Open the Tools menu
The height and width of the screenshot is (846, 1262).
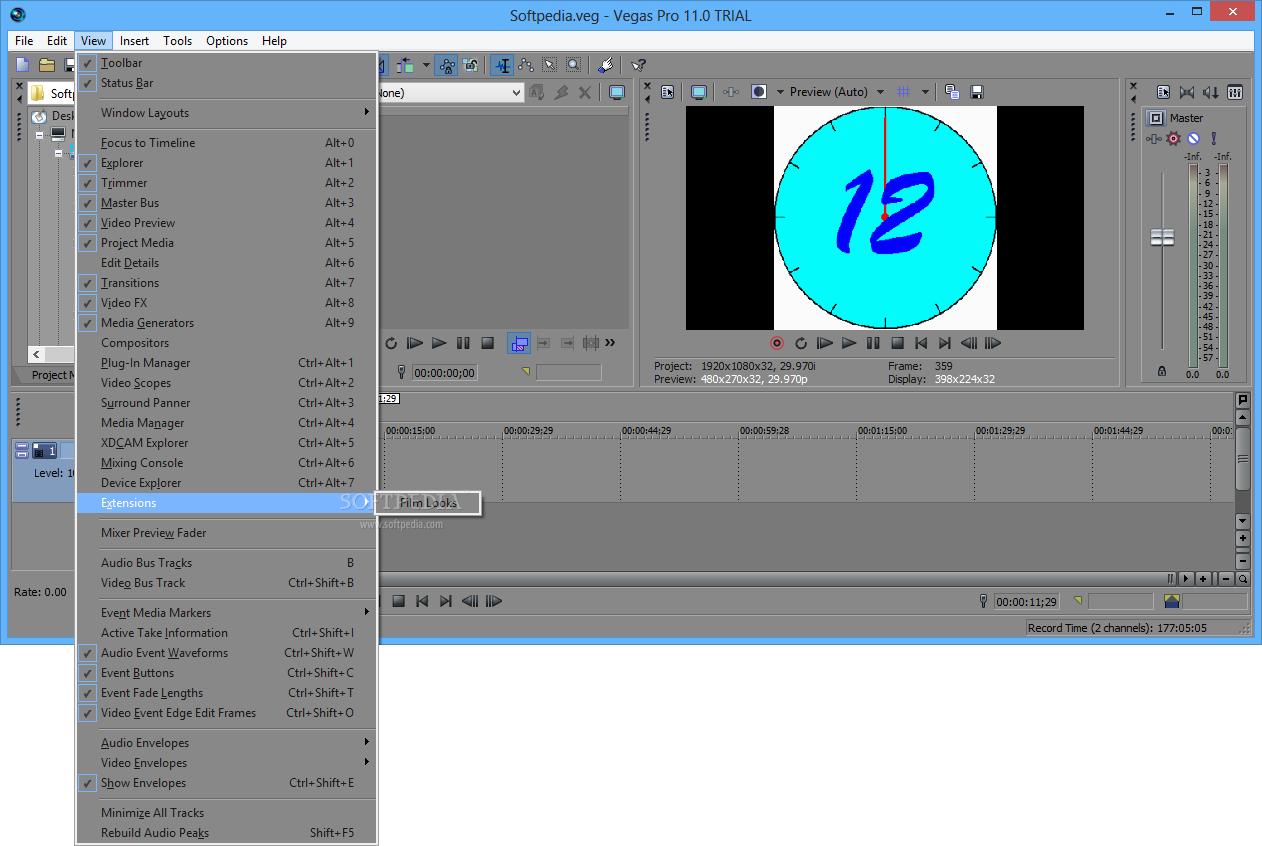click(178, 41)
